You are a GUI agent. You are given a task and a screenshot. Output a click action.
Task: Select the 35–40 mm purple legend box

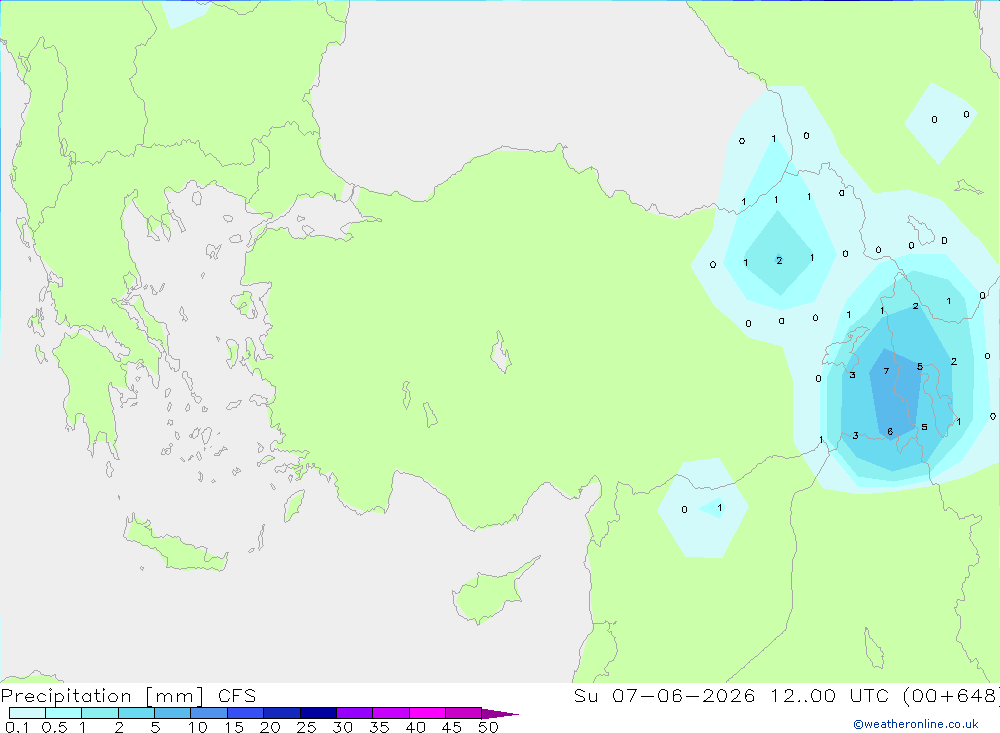click(x=391, y=713)
